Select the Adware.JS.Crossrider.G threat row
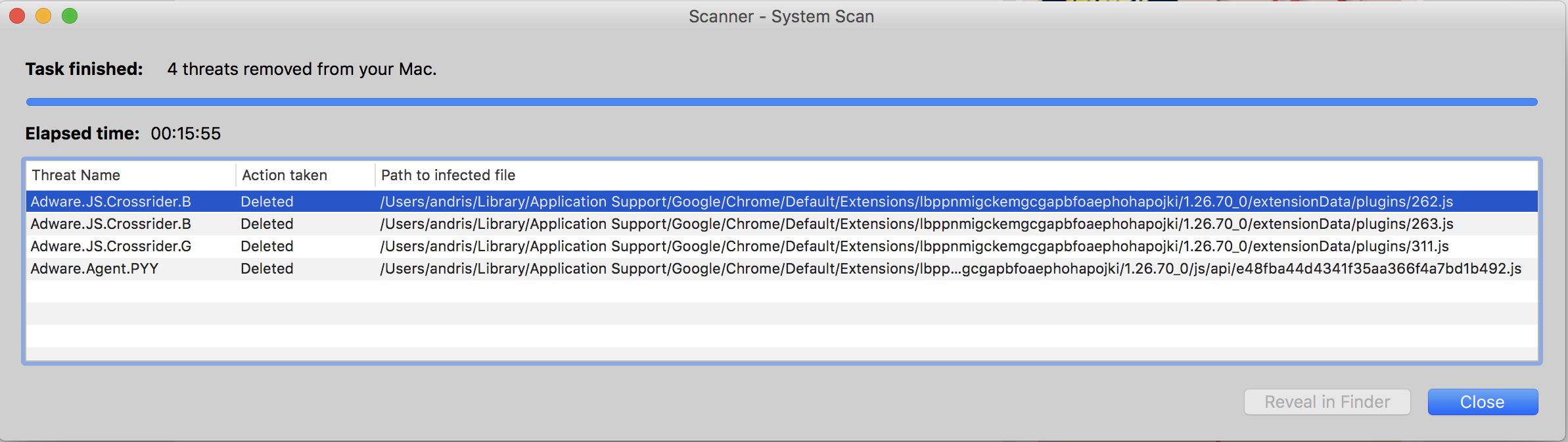The image size is (1568, 442). 782,246
